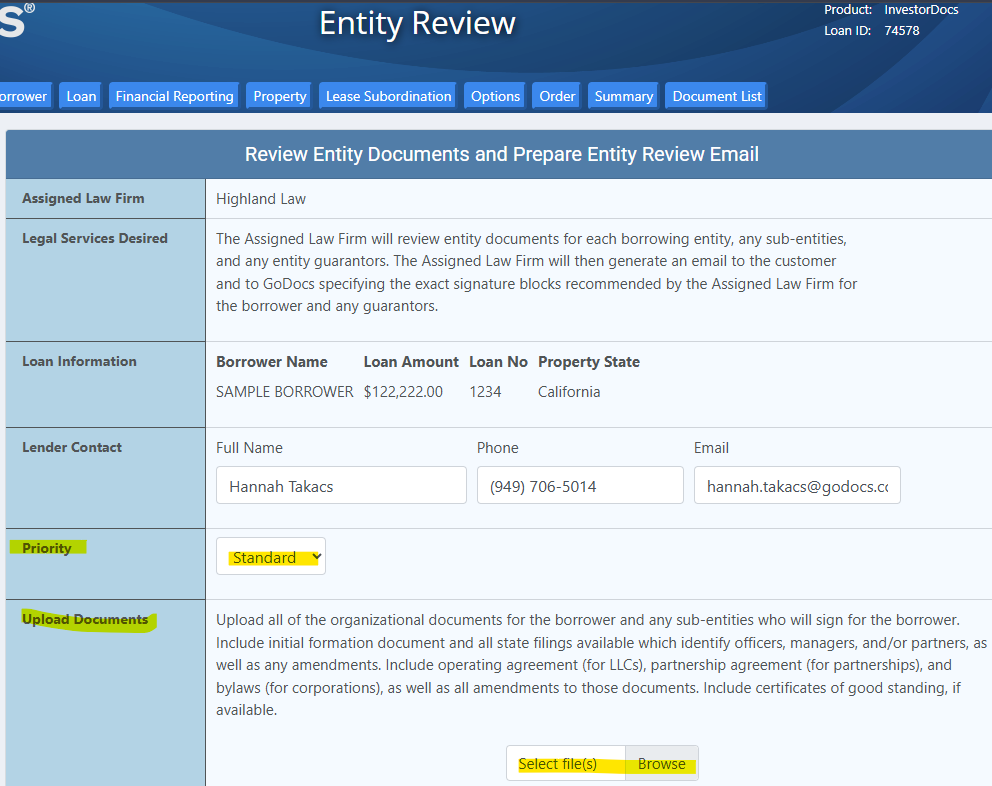The height and width of the screenshot is (786, 992).
Task: Click the Loan Information row label
Action: point(79,361)
